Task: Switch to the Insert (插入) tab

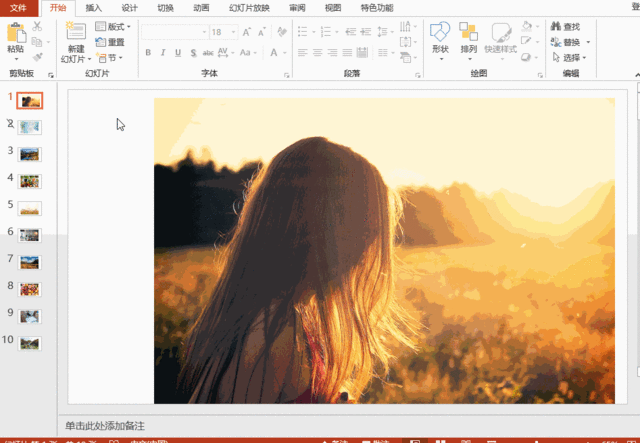Action: 93,7
